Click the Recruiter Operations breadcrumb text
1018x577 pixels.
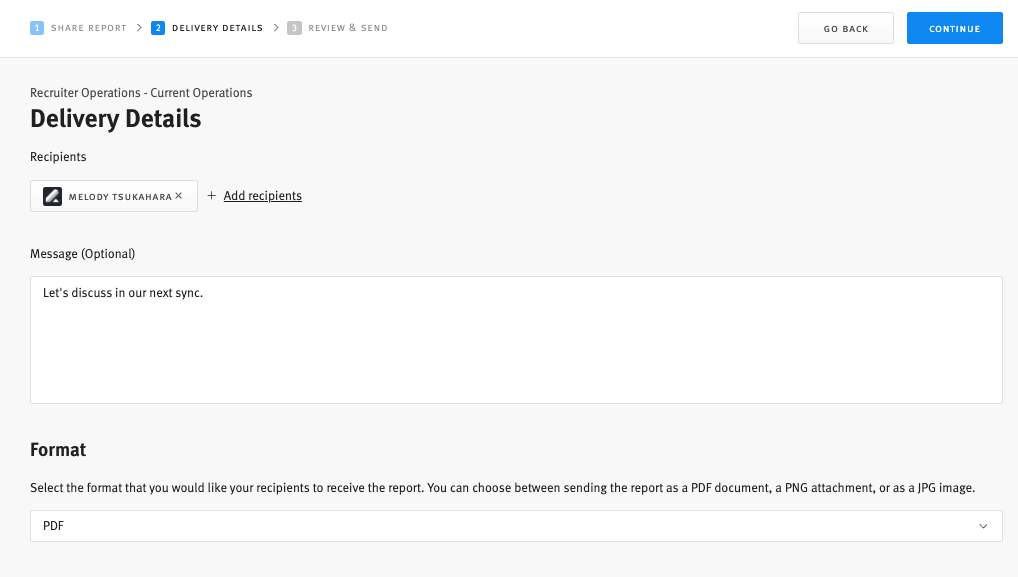[x=141, y=93]
